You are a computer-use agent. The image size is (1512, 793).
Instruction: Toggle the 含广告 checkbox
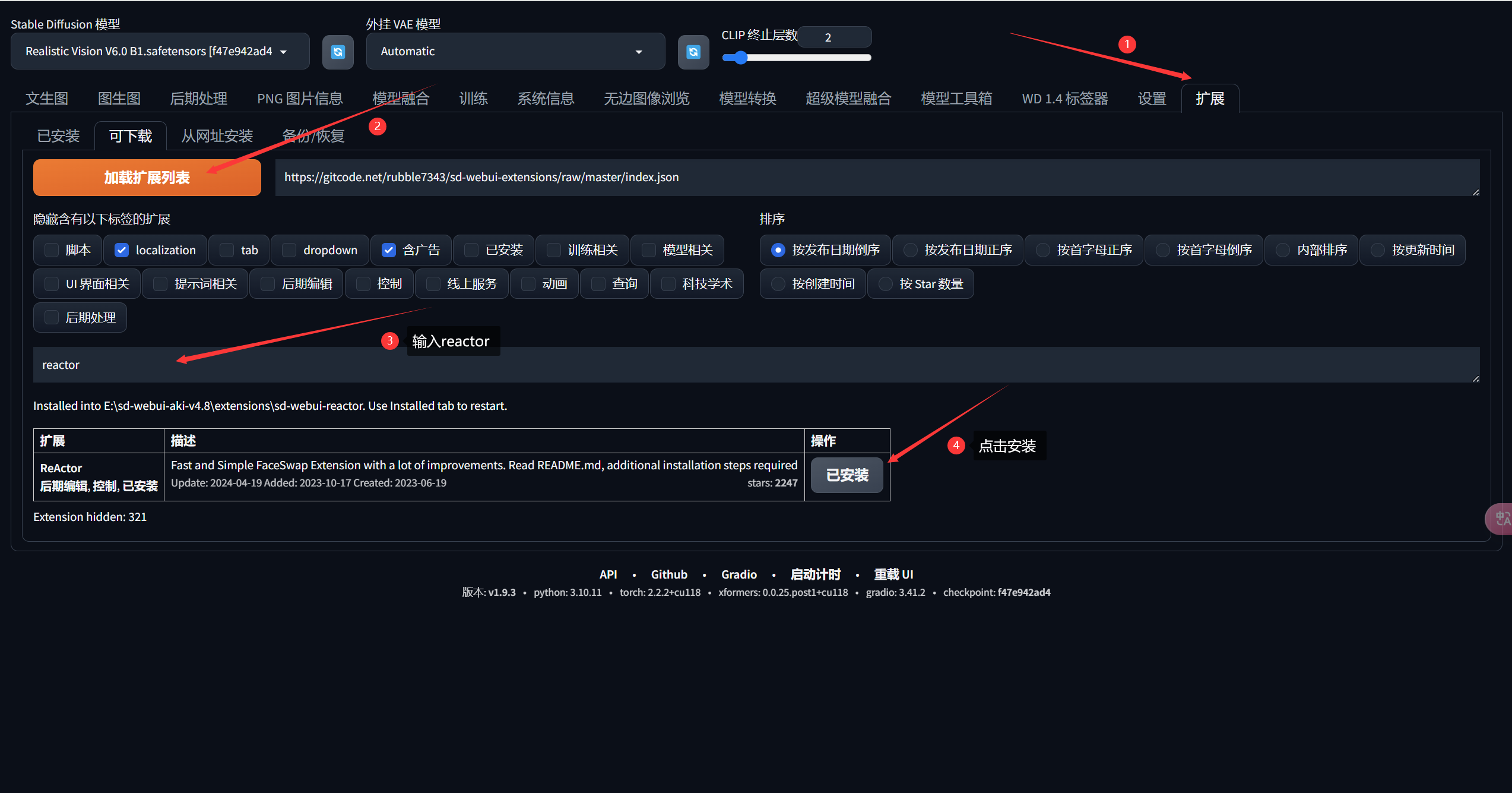click(389, 250)
